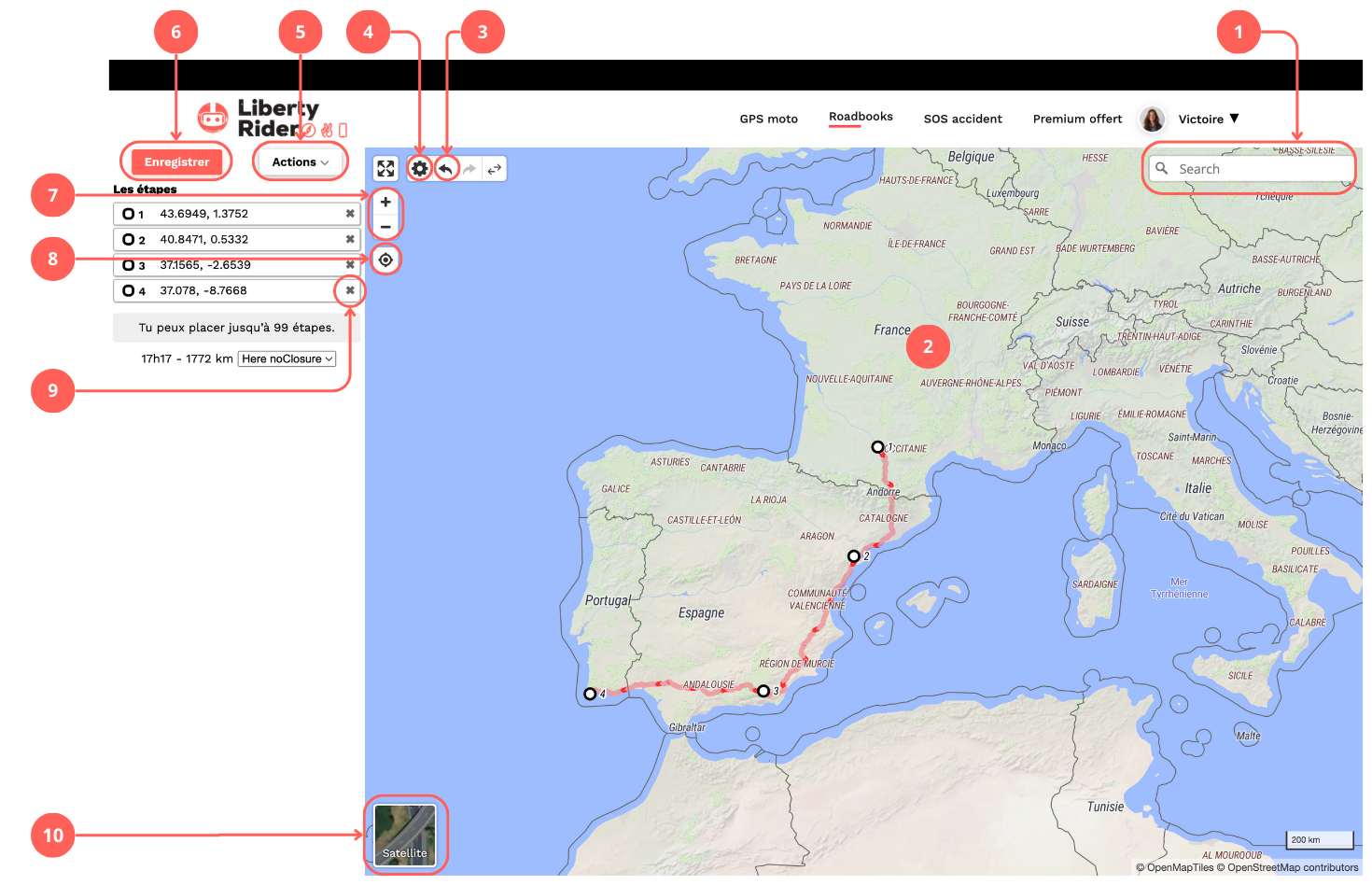Open the Victoire user menu

click(1208, 119)
